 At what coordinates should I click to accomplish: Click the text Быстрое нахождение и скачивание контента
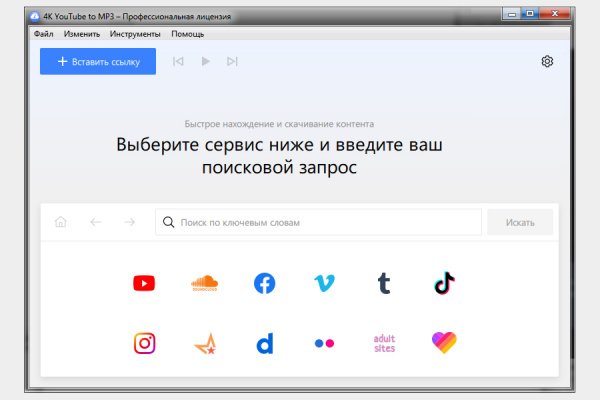point(279,124)
